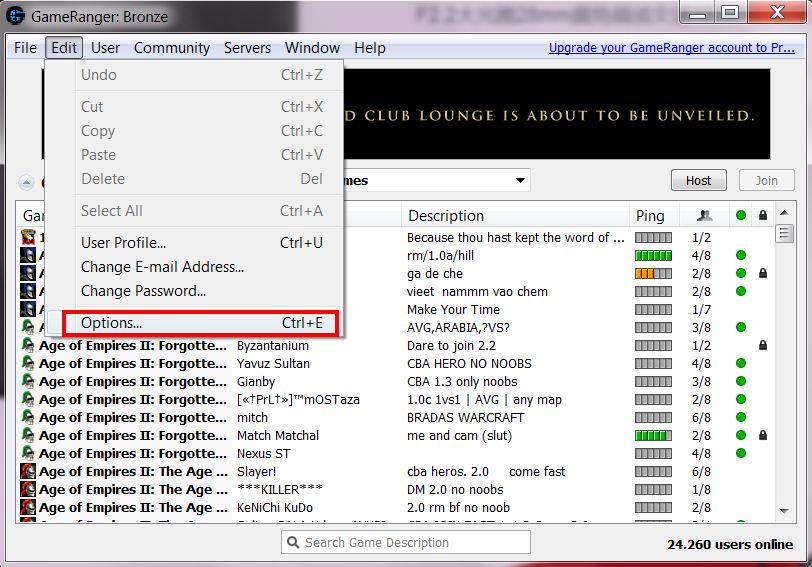The height and width of the screenshot is (567, 812).
Task: Click green dot on 'CBA HERO NO NOOBS' row
Action: pos(741,363)
